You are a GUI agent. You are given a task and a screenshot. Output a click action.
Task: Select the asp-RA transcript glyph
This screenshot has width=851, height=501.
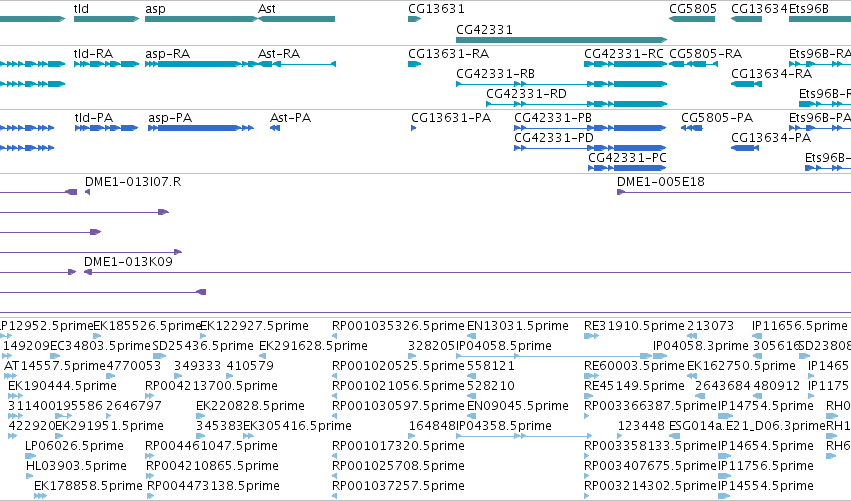click(201, 64)
